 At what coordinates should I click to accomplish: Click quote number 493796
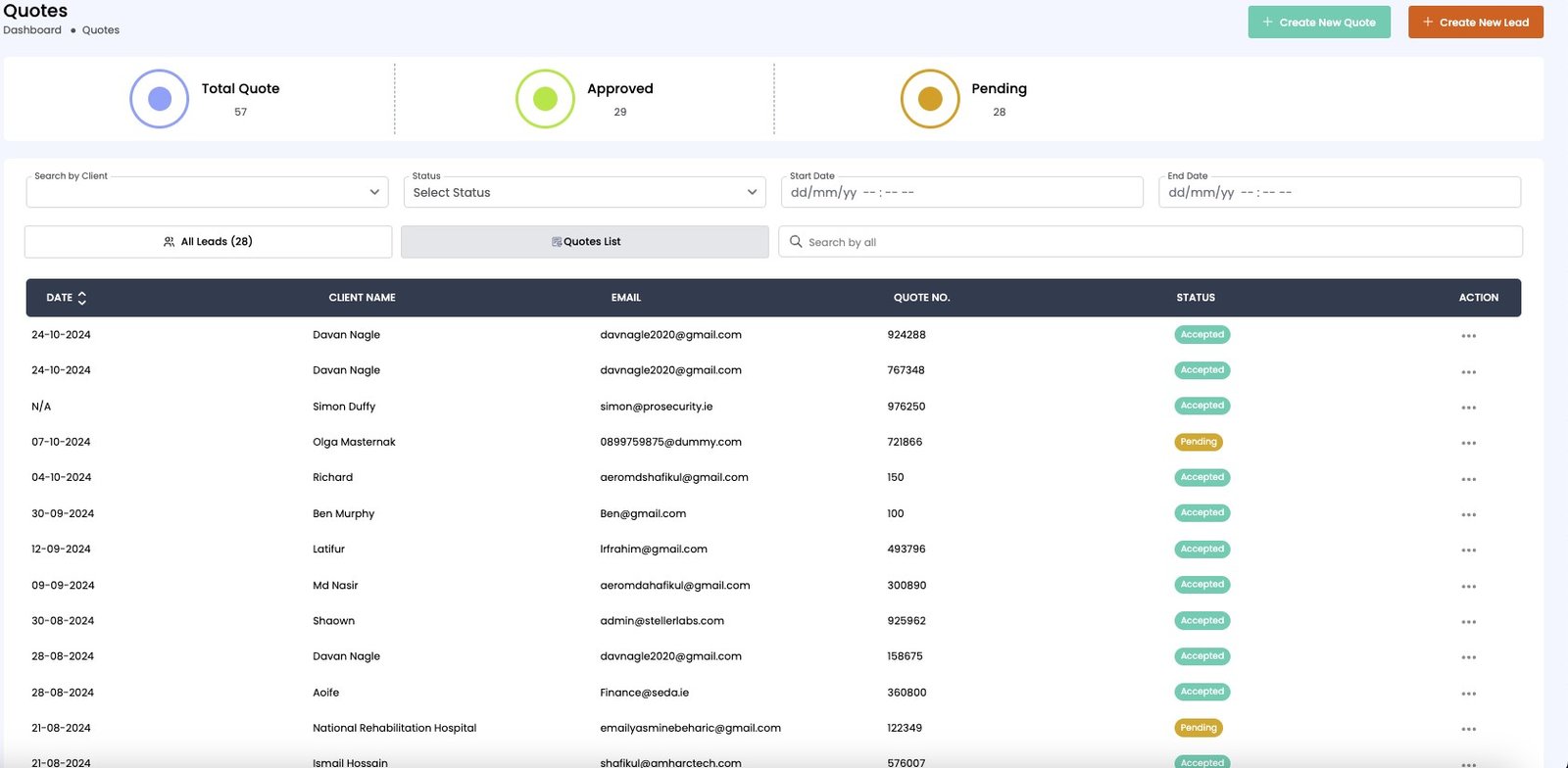point(906,550)
